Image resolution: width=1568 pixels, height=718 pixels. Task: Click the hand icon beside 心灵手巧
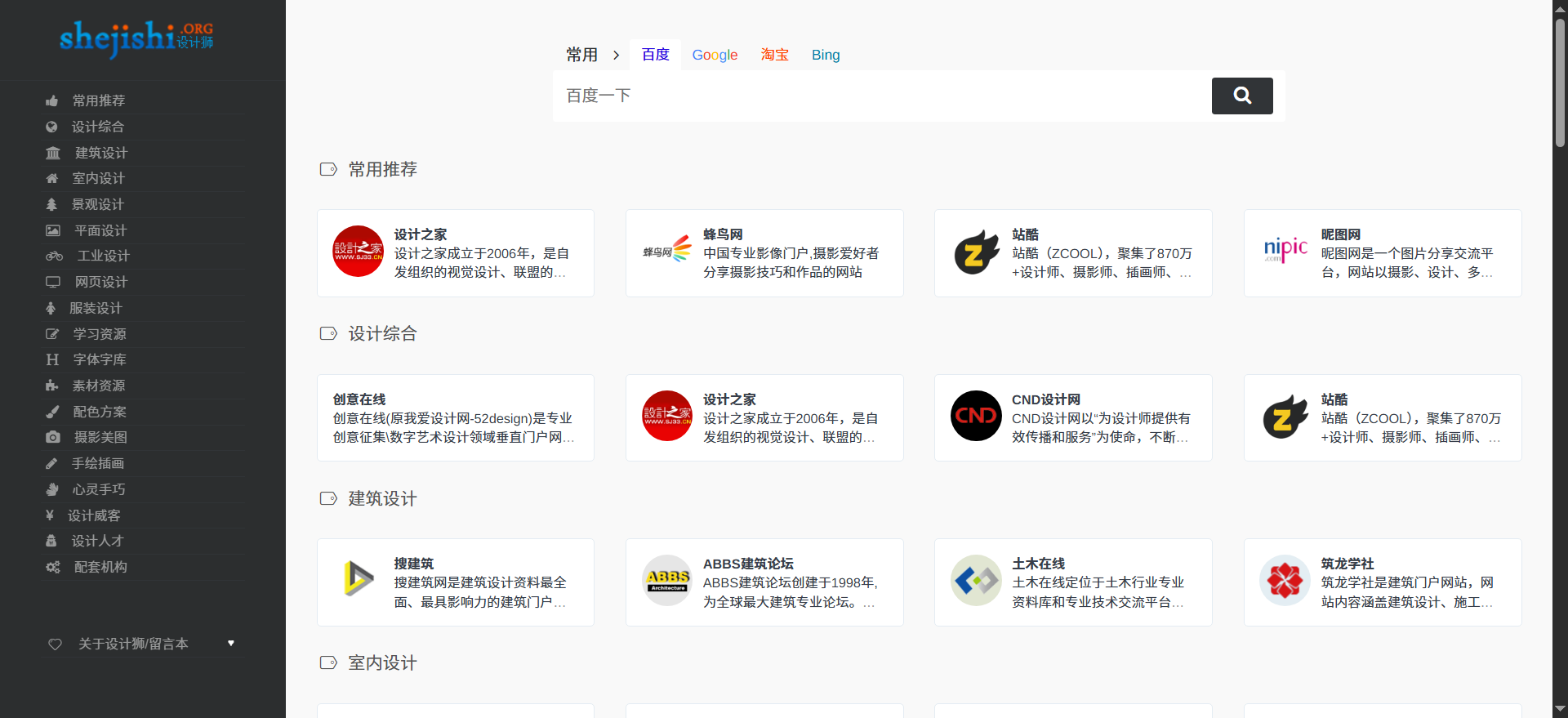click(52, 489)
